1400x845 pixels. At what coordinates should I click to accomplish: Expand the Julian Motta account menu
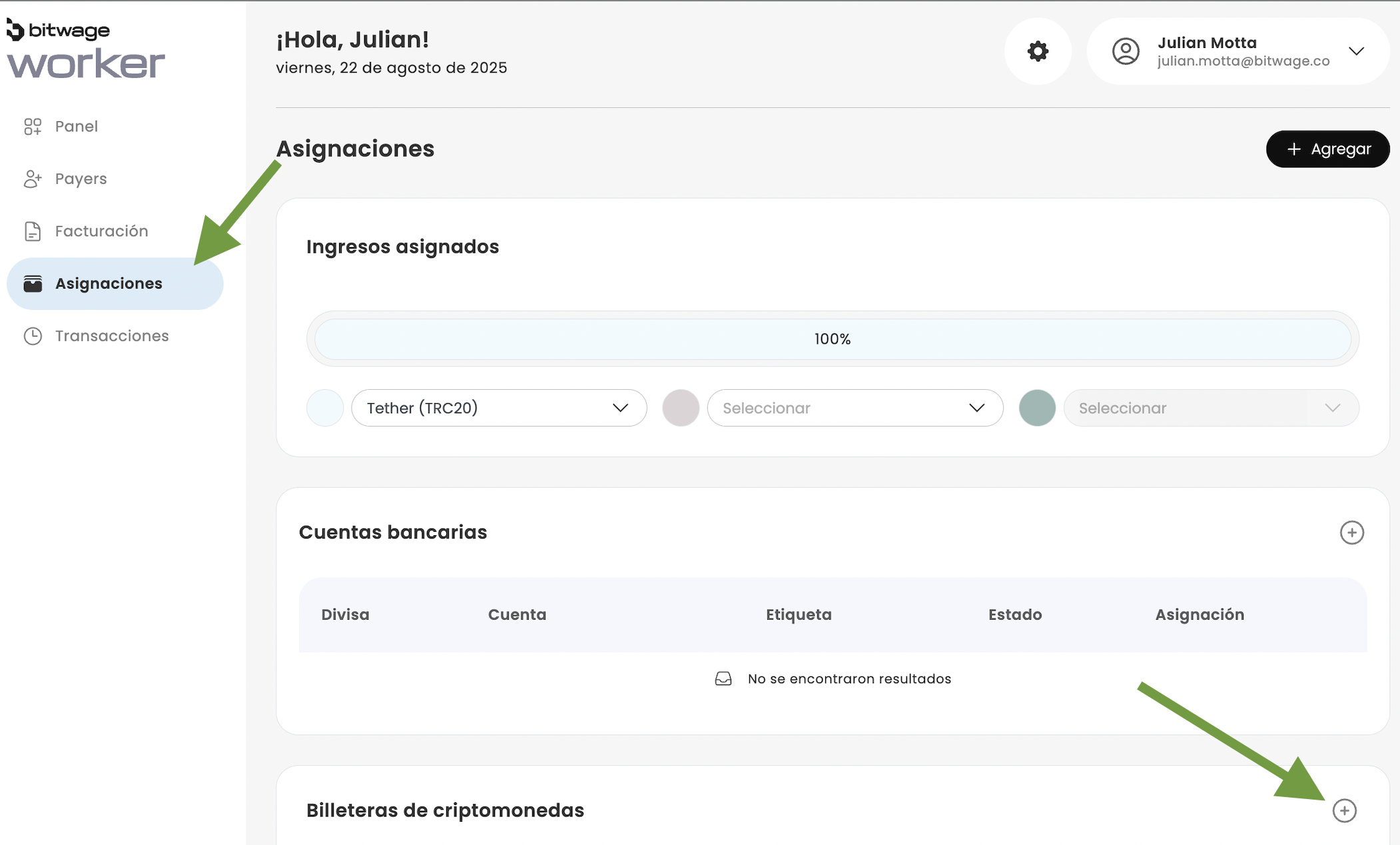coord(1356,51)
